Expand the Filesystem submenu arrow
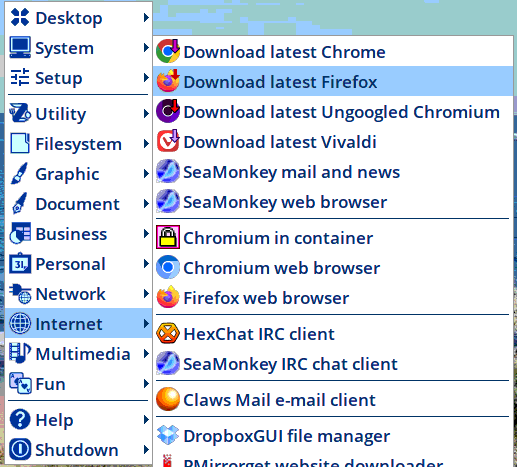Image resolution: width=517 pixels, height=467 pixels. click(x=146, y=144)
